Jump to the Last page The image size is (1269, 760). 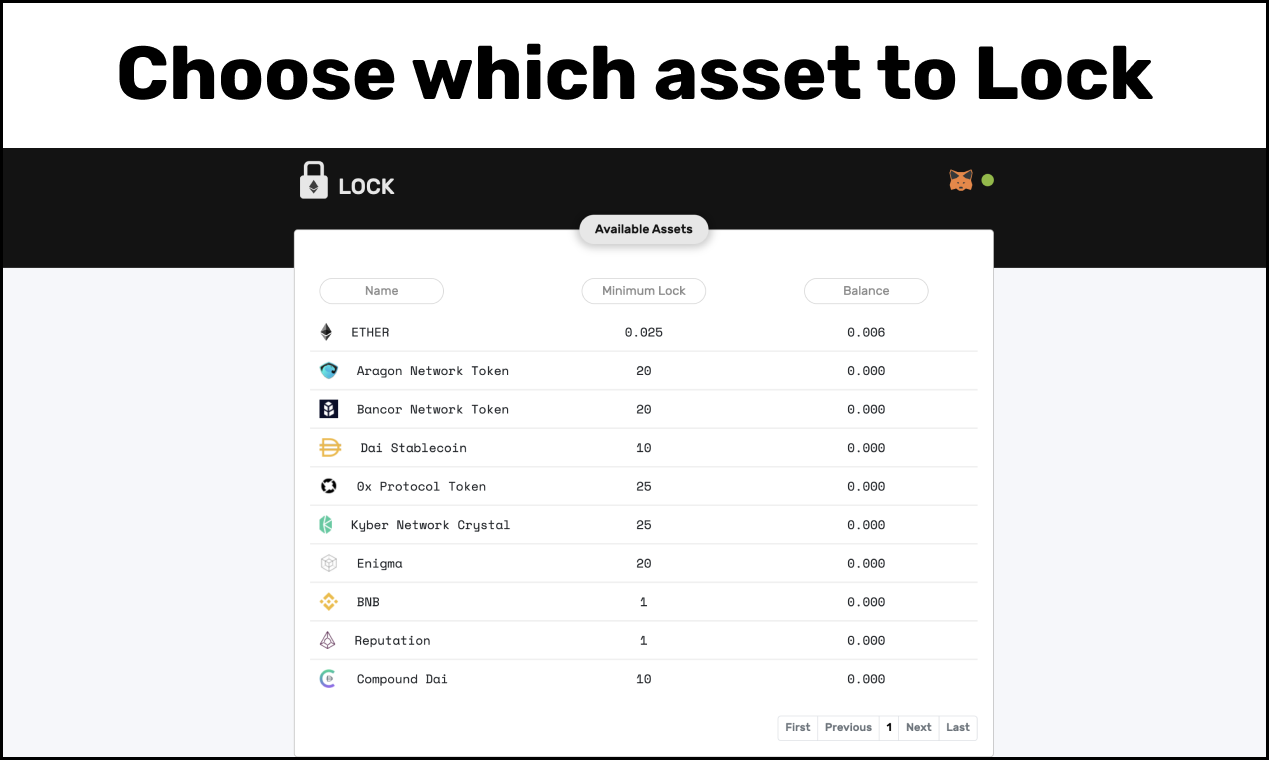tap(957, 727)
